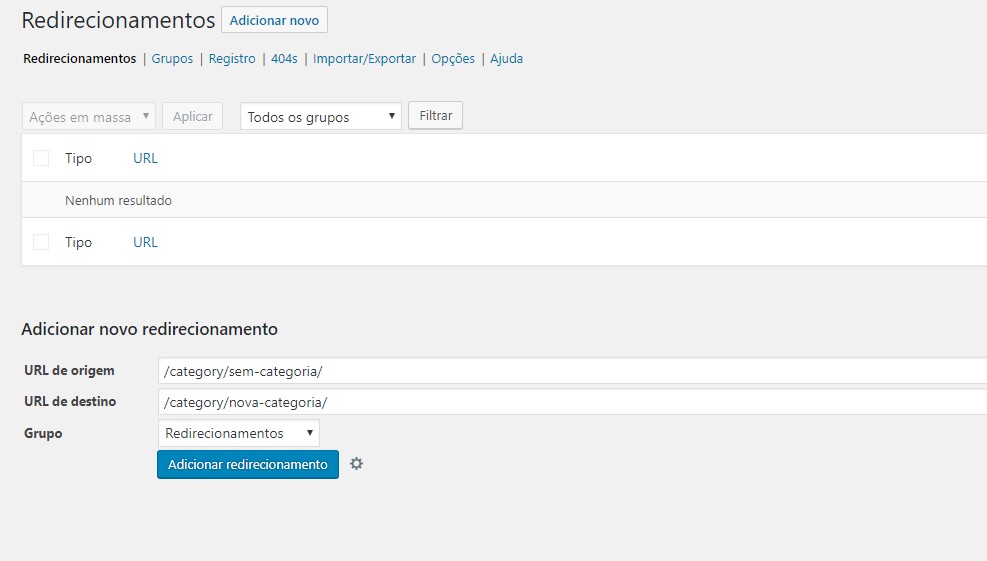Screen dimensions: 987x561
Task: Open the 'Ações em massa' dropdown
Action: point(89,116)
